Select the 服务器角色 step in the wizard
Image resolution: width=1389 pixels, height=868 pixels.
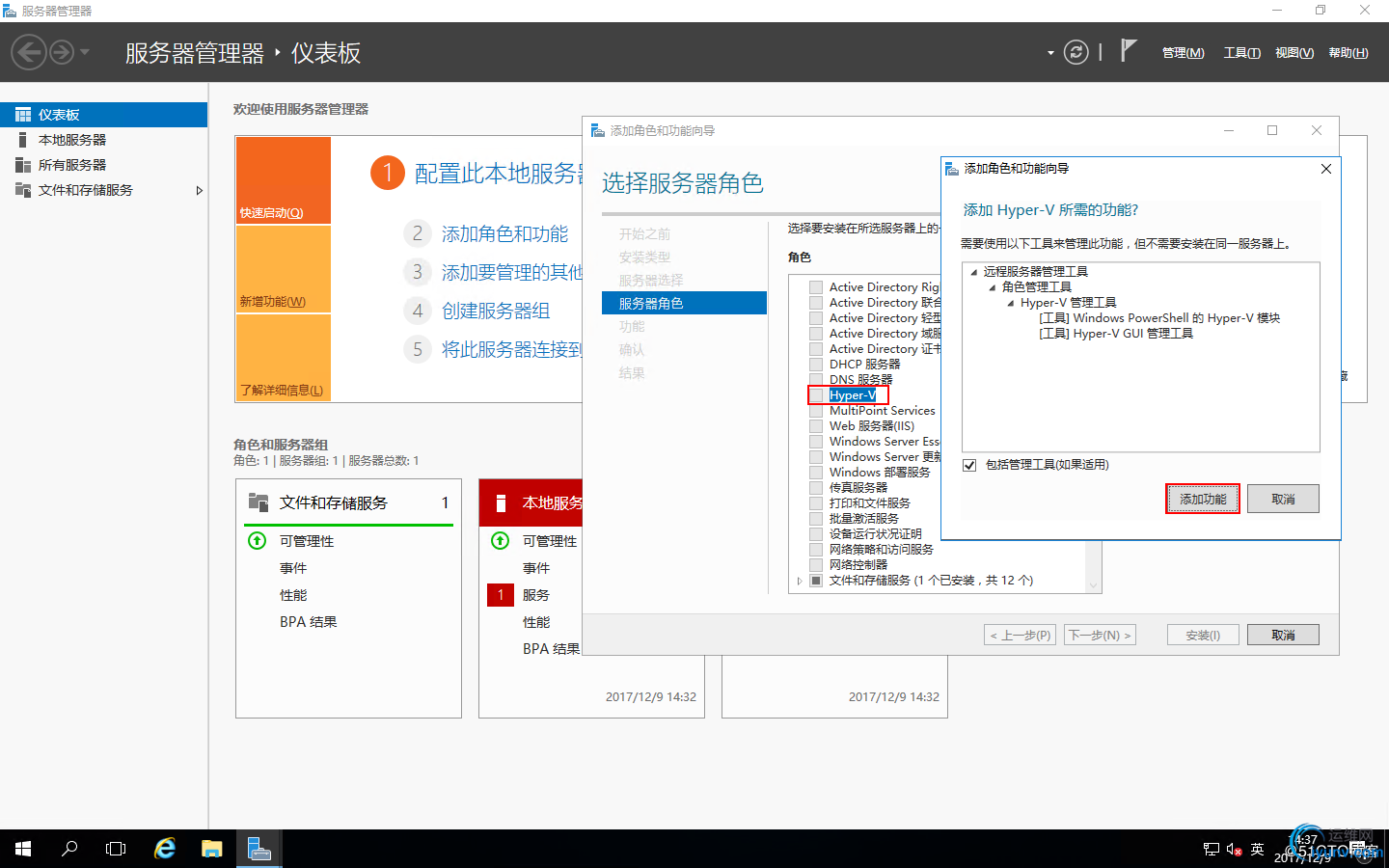(x=684, y=303)
